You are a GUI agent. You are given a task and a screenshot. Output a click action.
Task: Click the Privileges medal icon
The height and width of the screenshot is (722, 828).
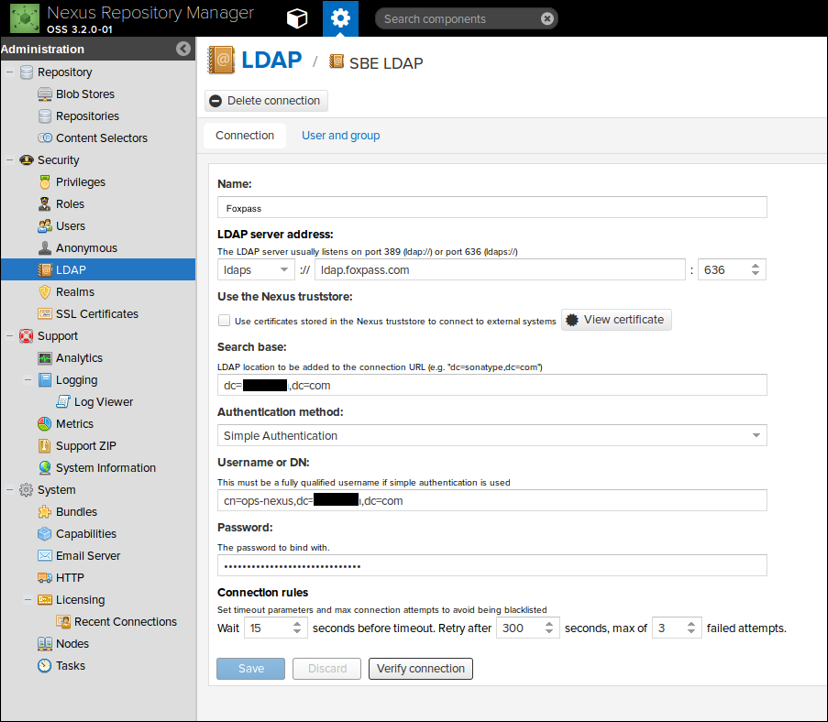click(x=45, y=182)
